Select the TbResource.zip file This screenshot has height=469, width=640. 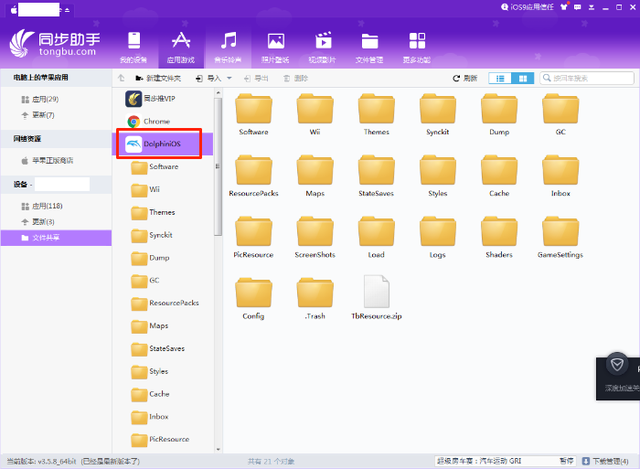pyautogui.click(x=376, y=298)
